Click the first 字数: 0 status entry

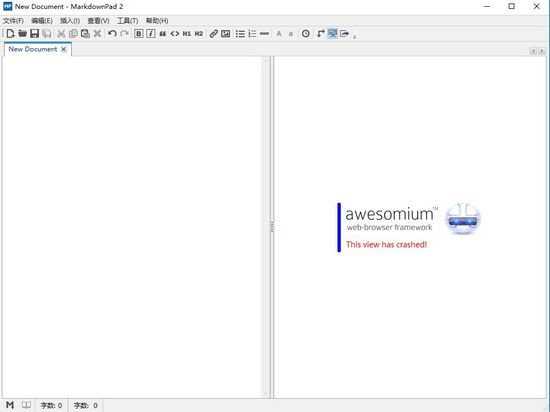(51, 405)
